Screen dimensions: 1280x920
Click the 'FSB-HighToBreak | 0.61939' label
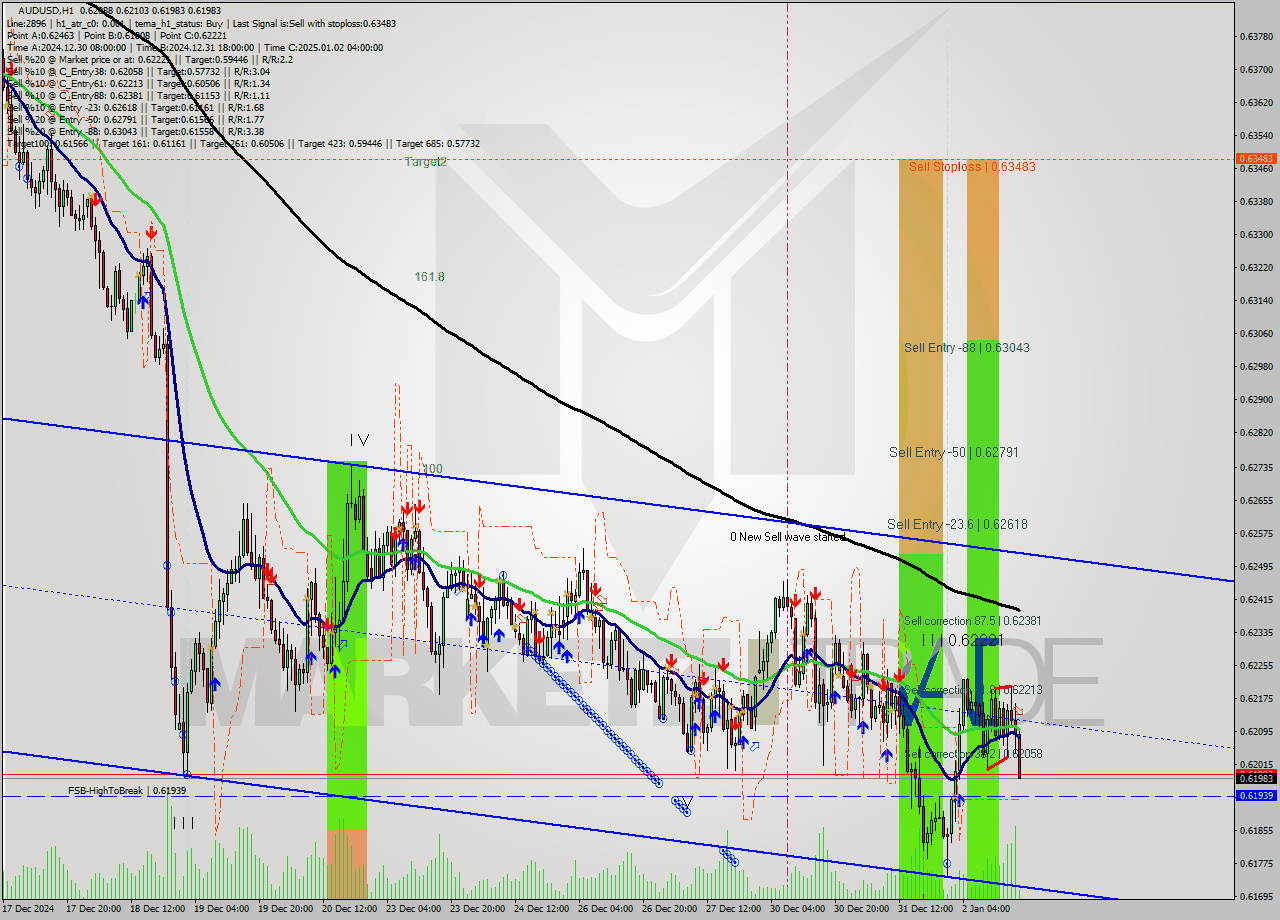click(127, 791)
